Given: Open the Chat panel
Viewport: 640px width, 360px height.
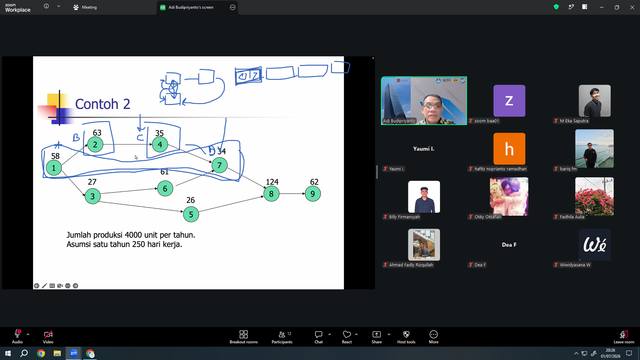Looking at the screenshot, I should [318, 337].
